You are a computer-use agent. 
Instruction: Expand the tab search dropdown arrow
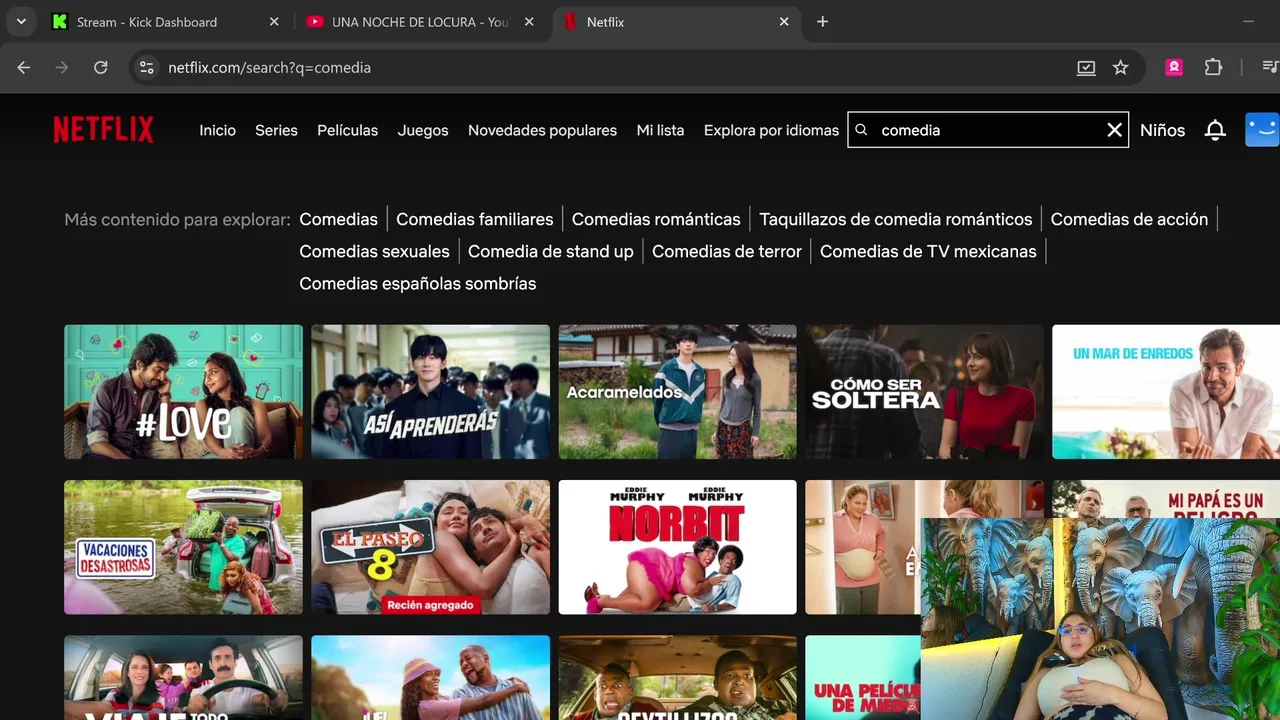[21, 22]
